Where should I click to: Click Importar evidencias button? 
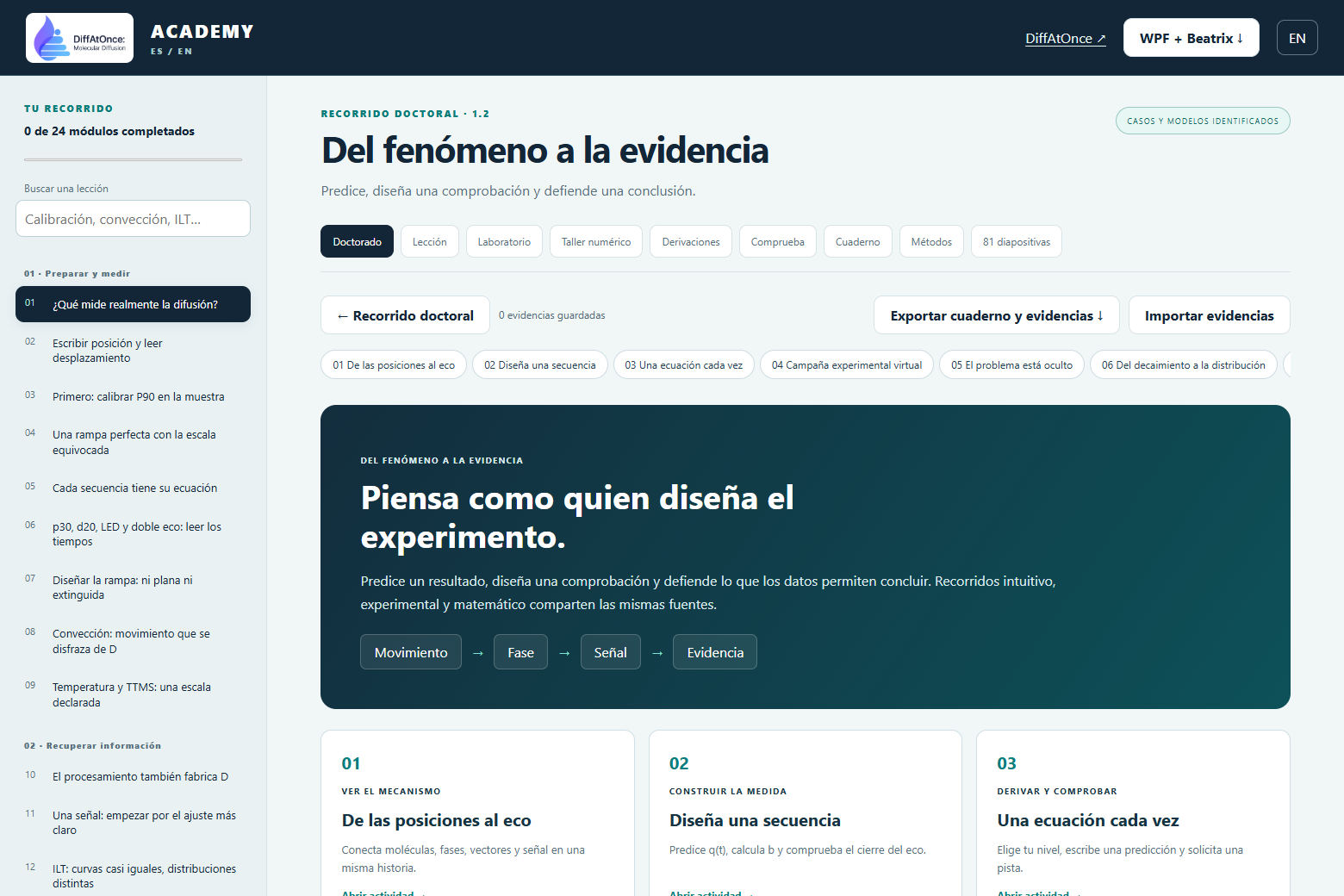tap(1209, 315)
